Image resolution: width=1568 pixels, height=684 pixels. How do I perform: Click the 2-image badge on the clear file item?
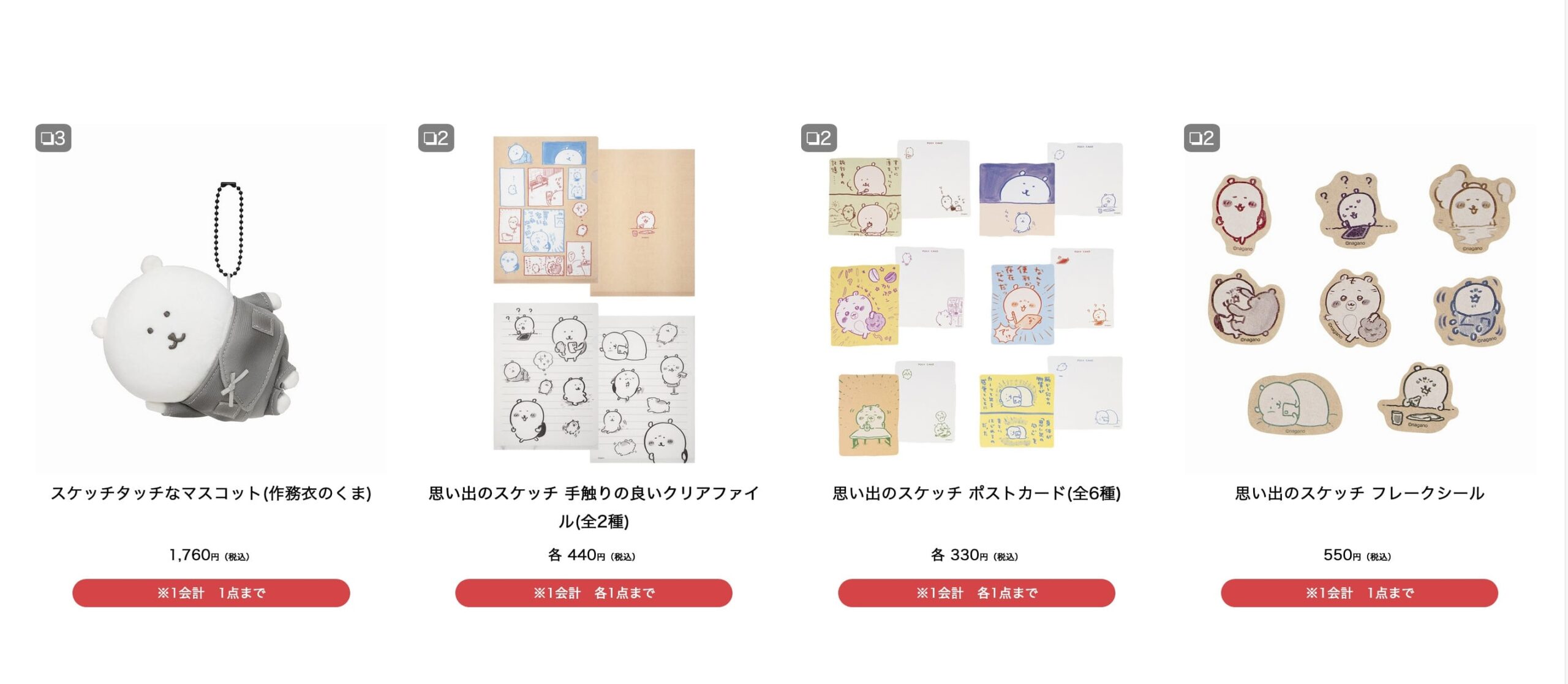point(436,138)
